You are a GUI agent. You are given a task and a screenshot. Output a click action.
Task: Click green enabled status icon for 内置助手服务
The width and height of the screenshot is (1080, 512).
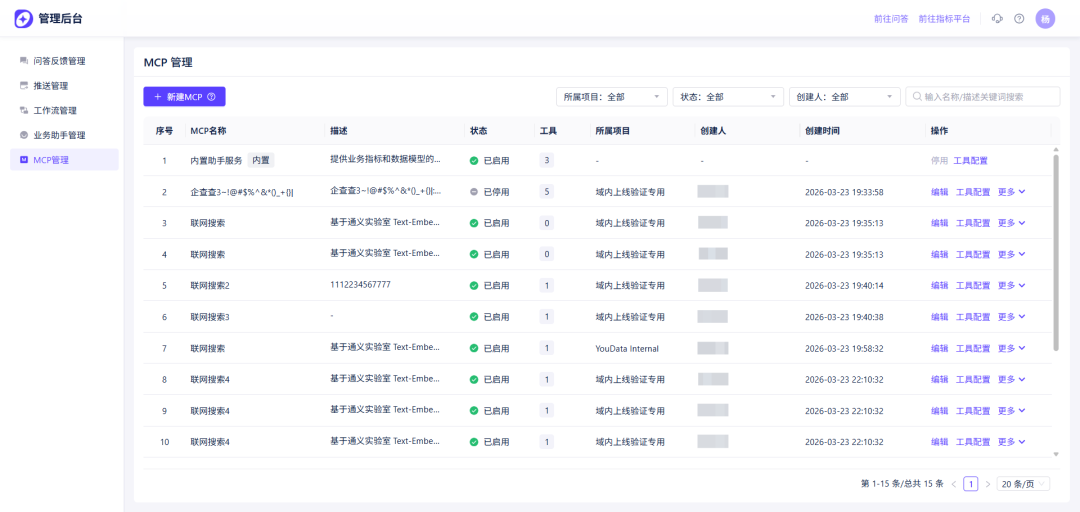(474, 161)
